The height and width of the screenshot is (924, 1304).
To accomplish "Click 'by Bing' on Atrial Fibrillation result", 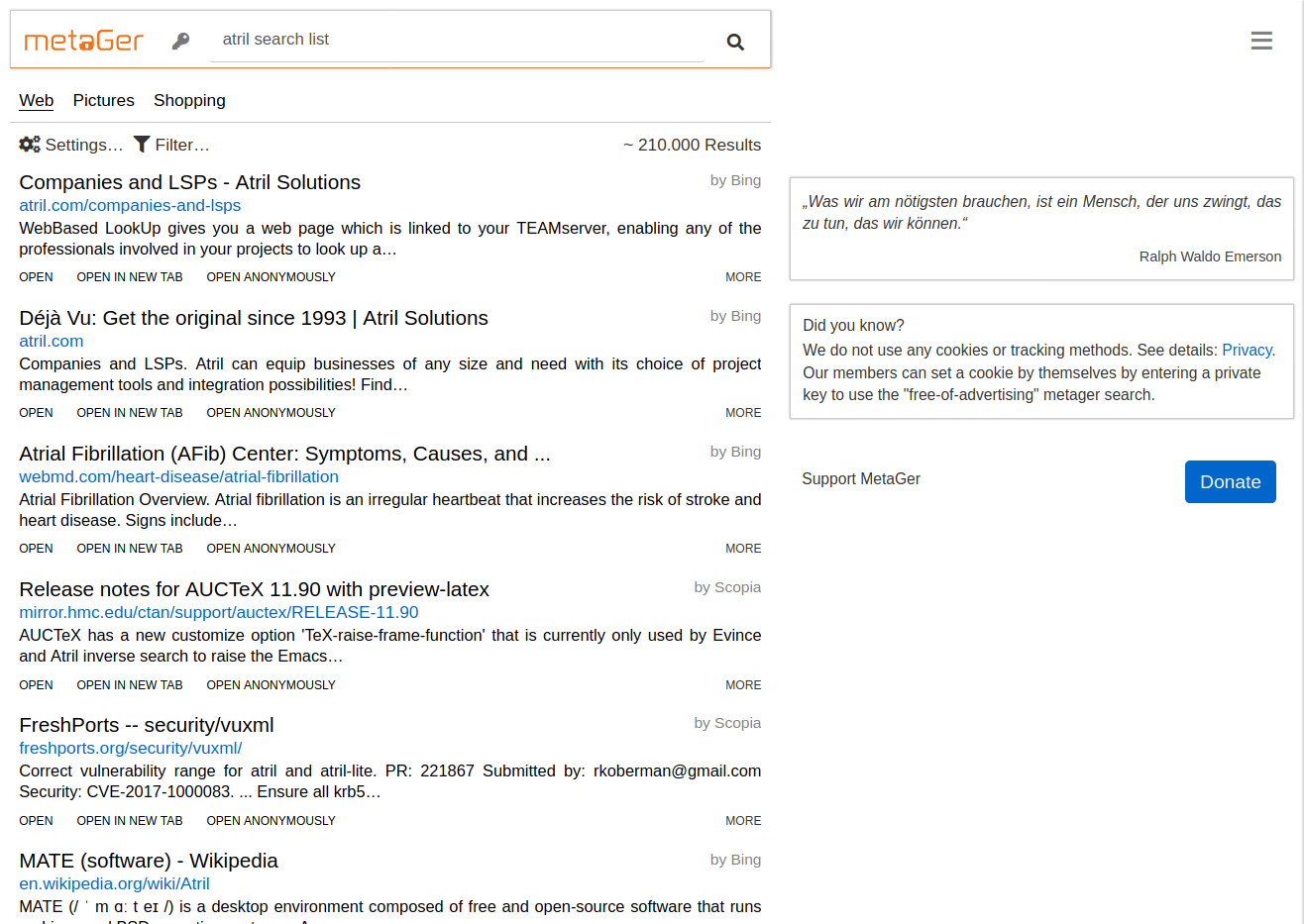I will tap(736, 452).
